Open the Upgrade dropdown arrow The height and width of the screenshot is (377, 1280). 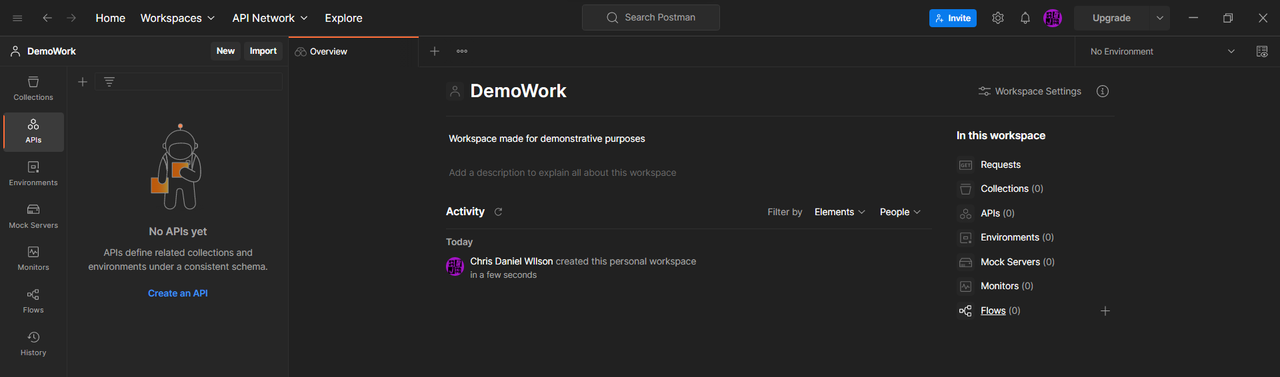pos(1160,18)
